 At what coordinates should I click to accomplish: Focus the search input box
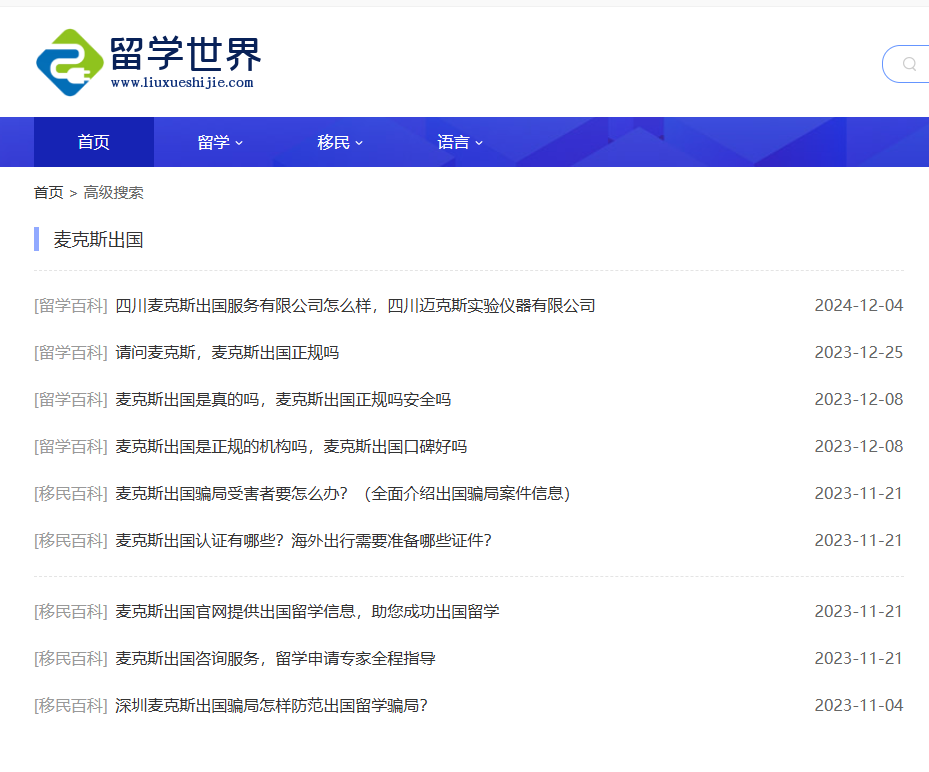(906, 64)
